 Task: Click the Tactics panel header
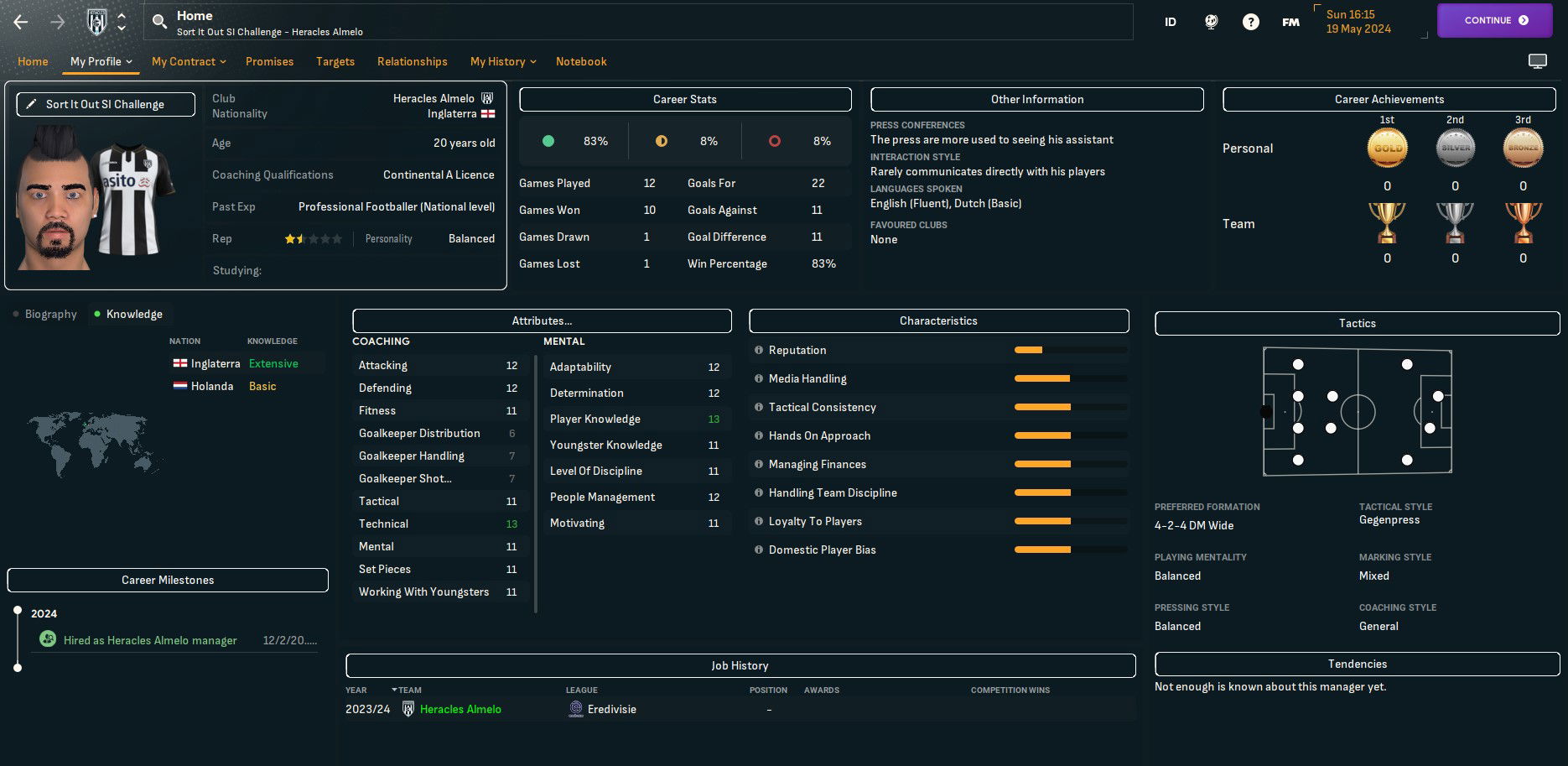click(1357, 323)
